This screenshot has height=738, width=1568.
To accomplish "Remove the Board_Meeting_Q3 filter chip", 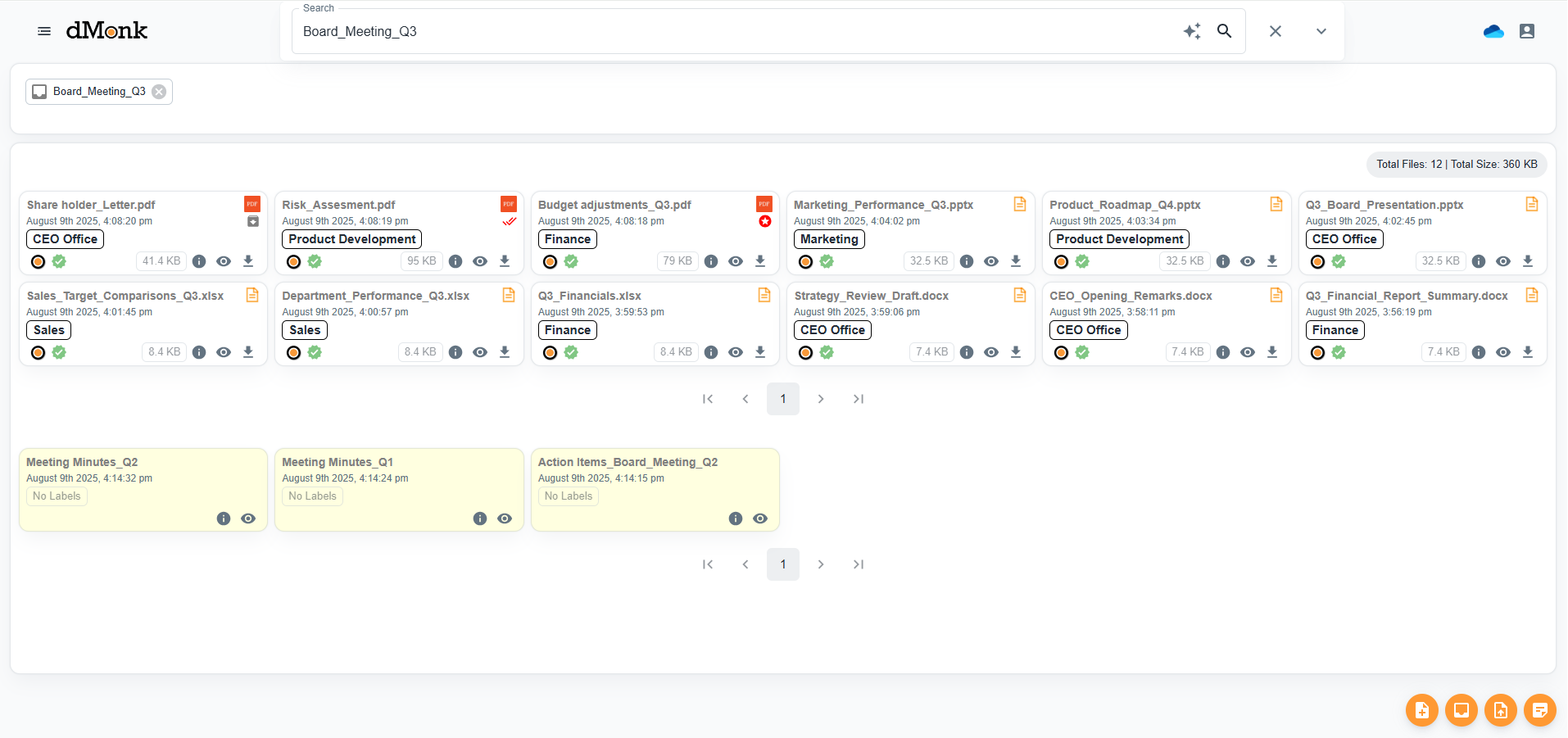I will pyautogui.click(x=158, y=91).
